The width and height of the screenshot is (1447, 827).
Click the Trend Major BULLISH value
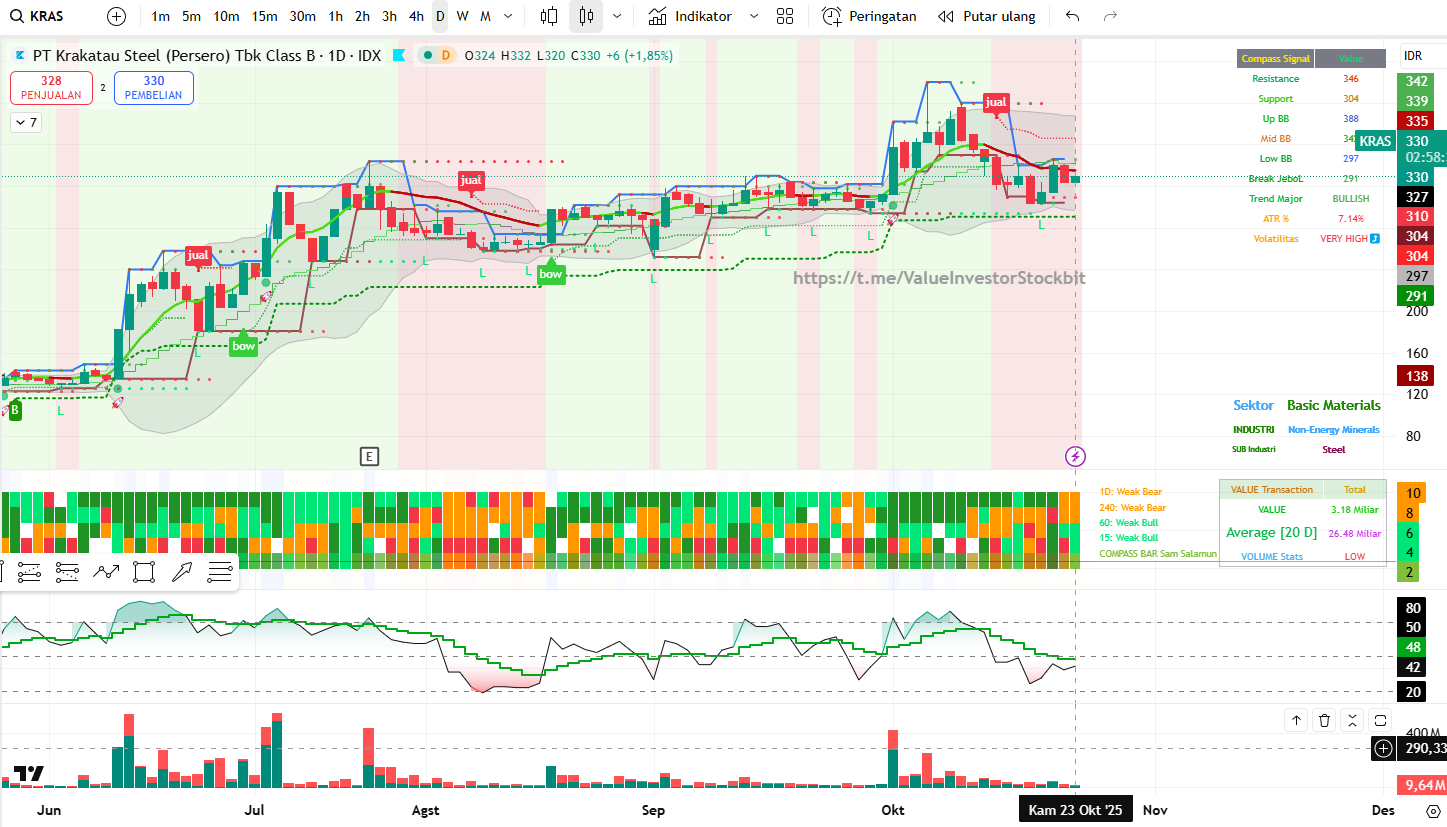coord(1351,199)
